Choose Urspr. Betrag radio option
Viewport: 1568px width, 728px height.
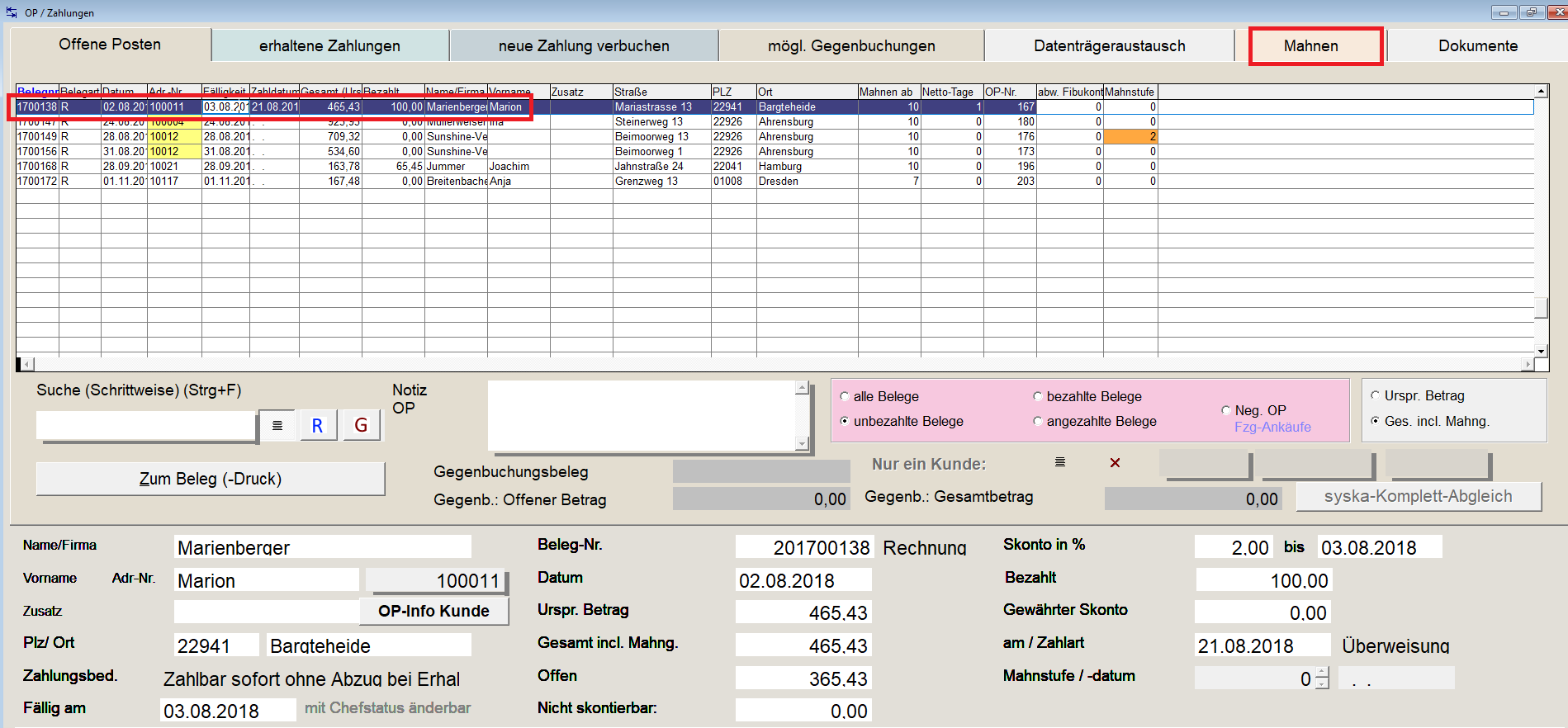click(x=1418, y=395)
